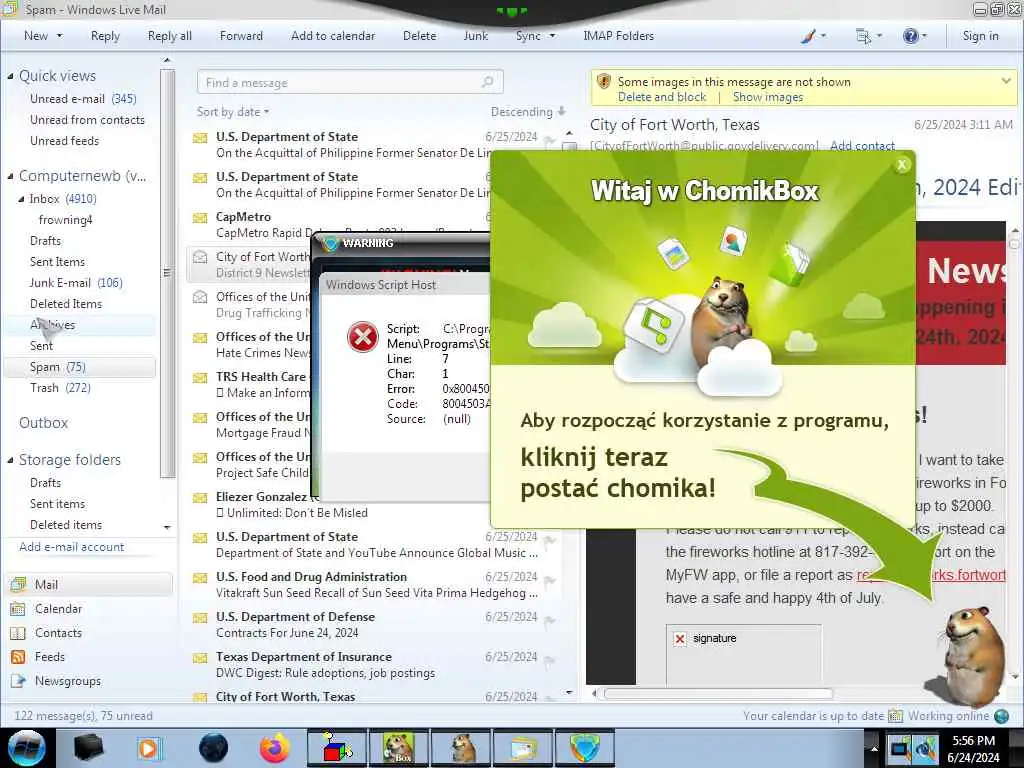Flag the U.S. Department of Defense message

point(550,621)
